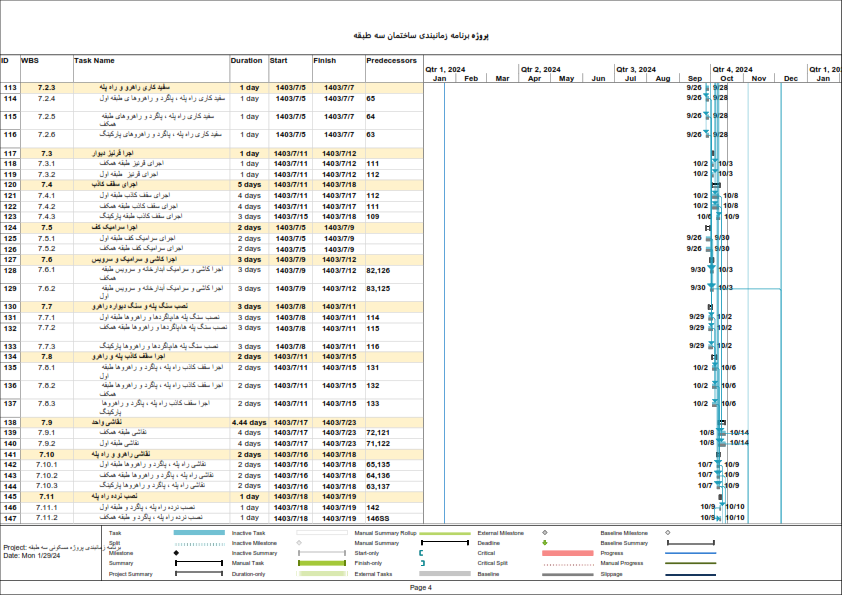Click the Start-only bracket legend symbol
Image resolution: width=842 pixels, height=595 pixels.
422,553
